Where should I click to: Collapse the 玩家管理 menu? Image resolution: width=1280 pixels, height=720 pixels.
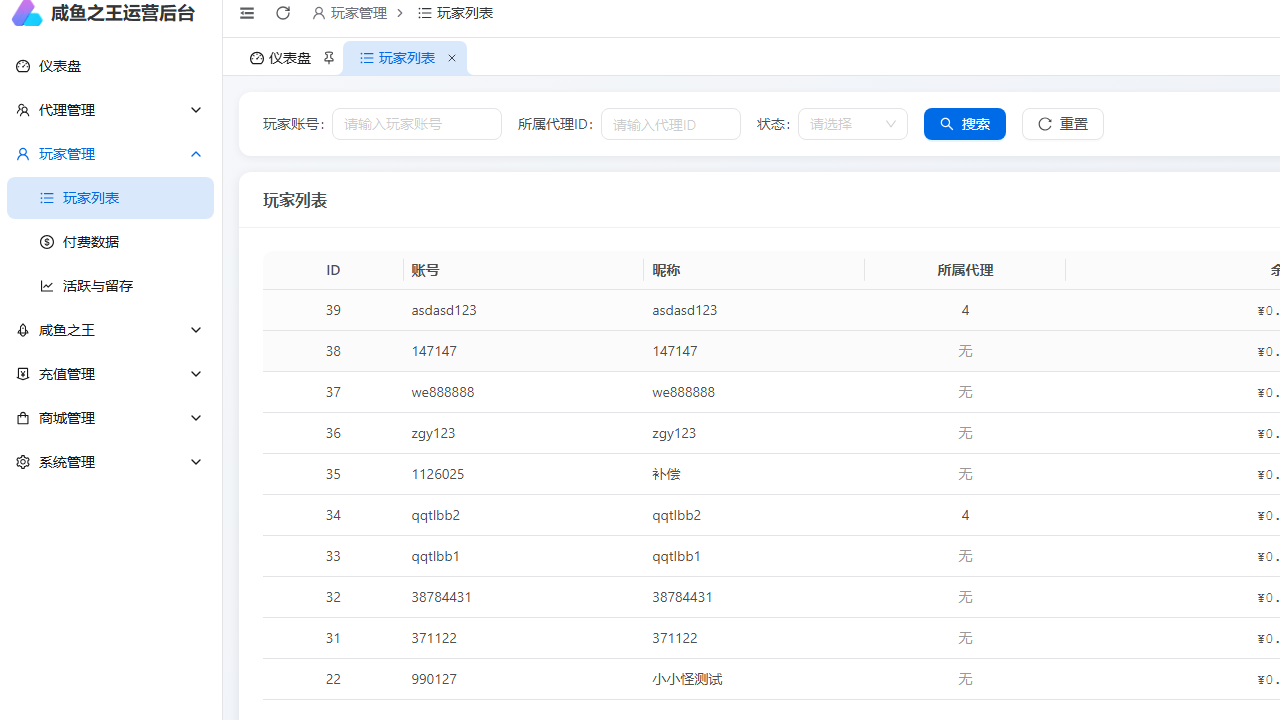(110, 154)
